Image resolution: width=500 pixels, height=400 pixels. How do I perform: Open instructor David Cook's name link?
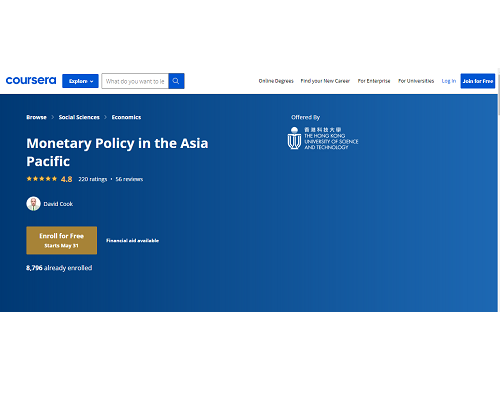pyautogui.click(x=58, y=204)
